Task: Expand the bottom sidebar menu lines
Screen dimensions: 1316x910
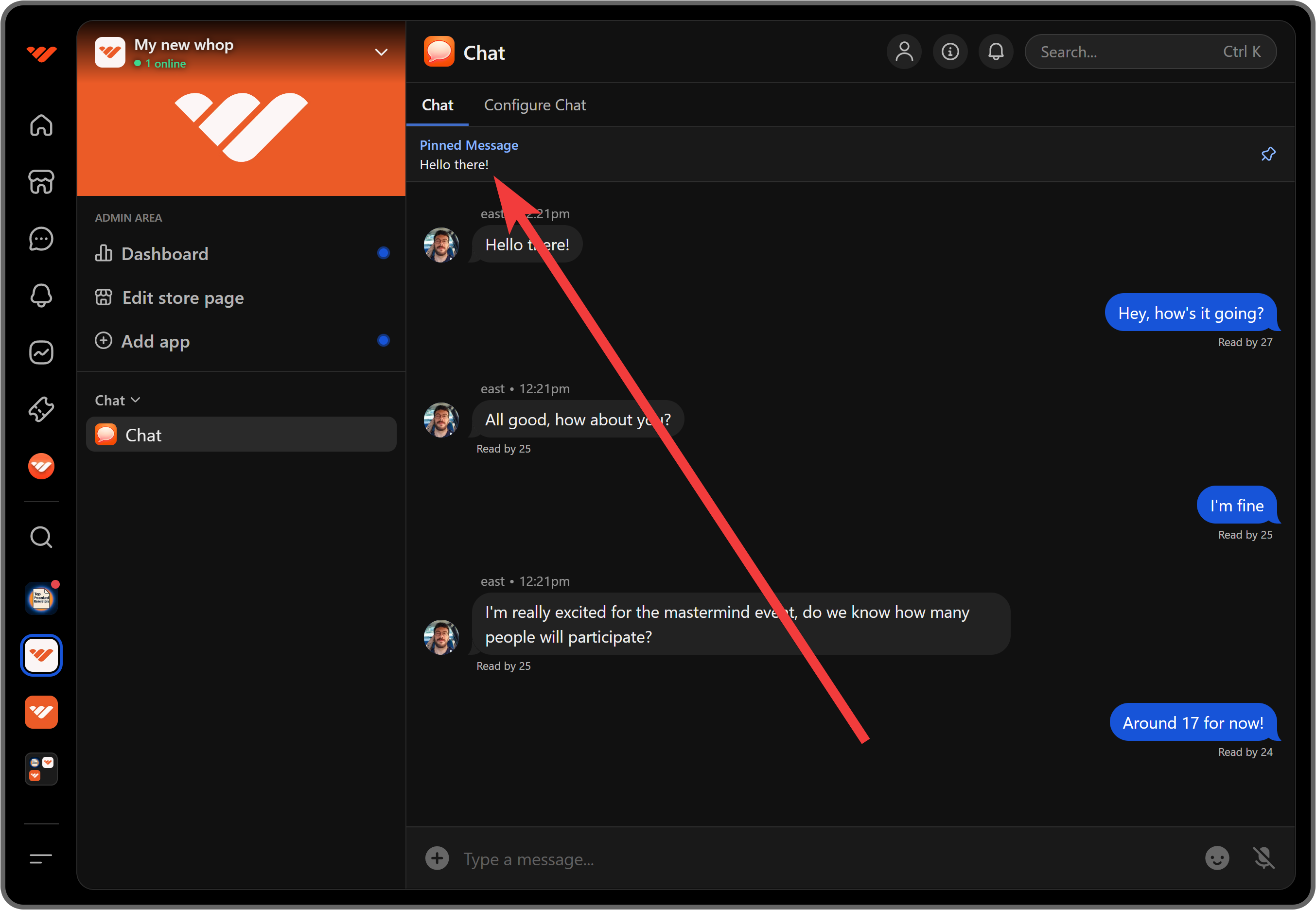Action: (41, 858)
